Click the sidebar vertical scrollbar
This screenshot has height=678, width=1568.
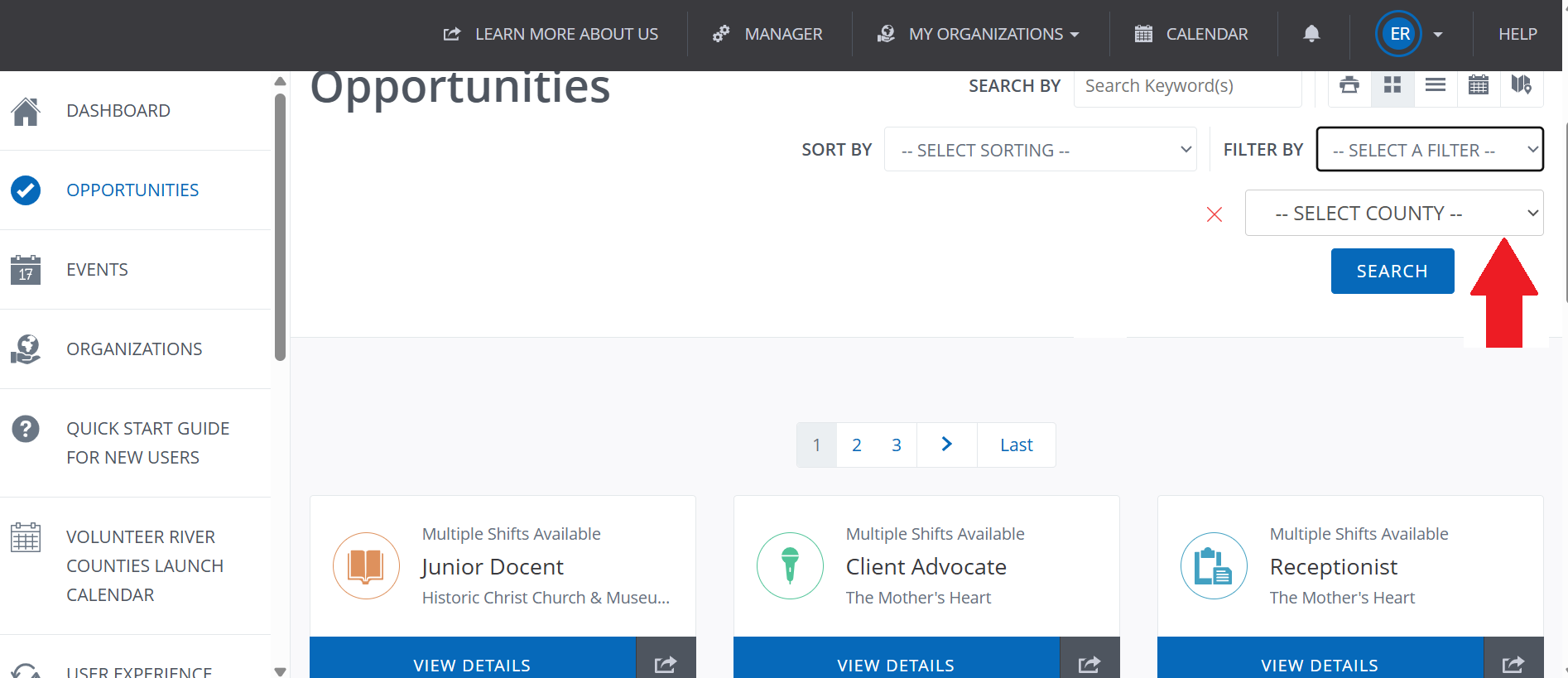pos(280,228)
